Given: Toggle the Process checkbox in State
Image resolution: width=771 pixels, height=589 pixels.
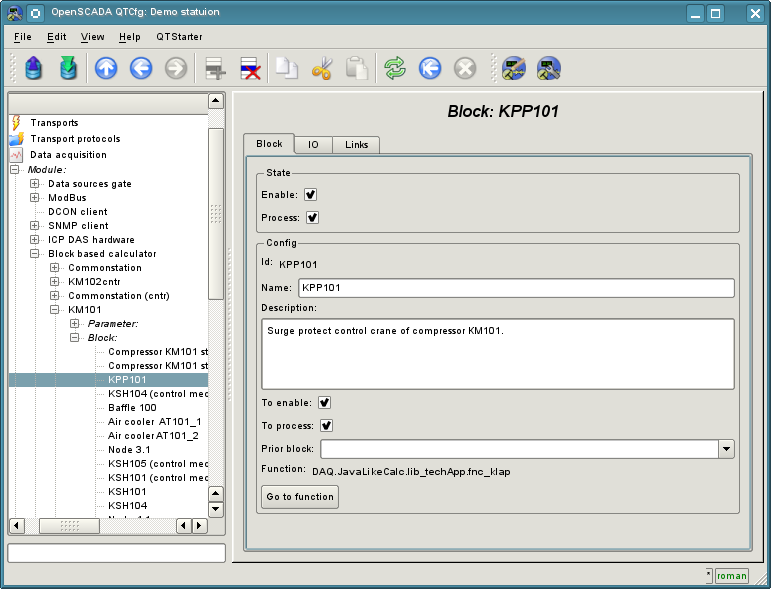Looking at the screenshot, I should coord(312,217).
